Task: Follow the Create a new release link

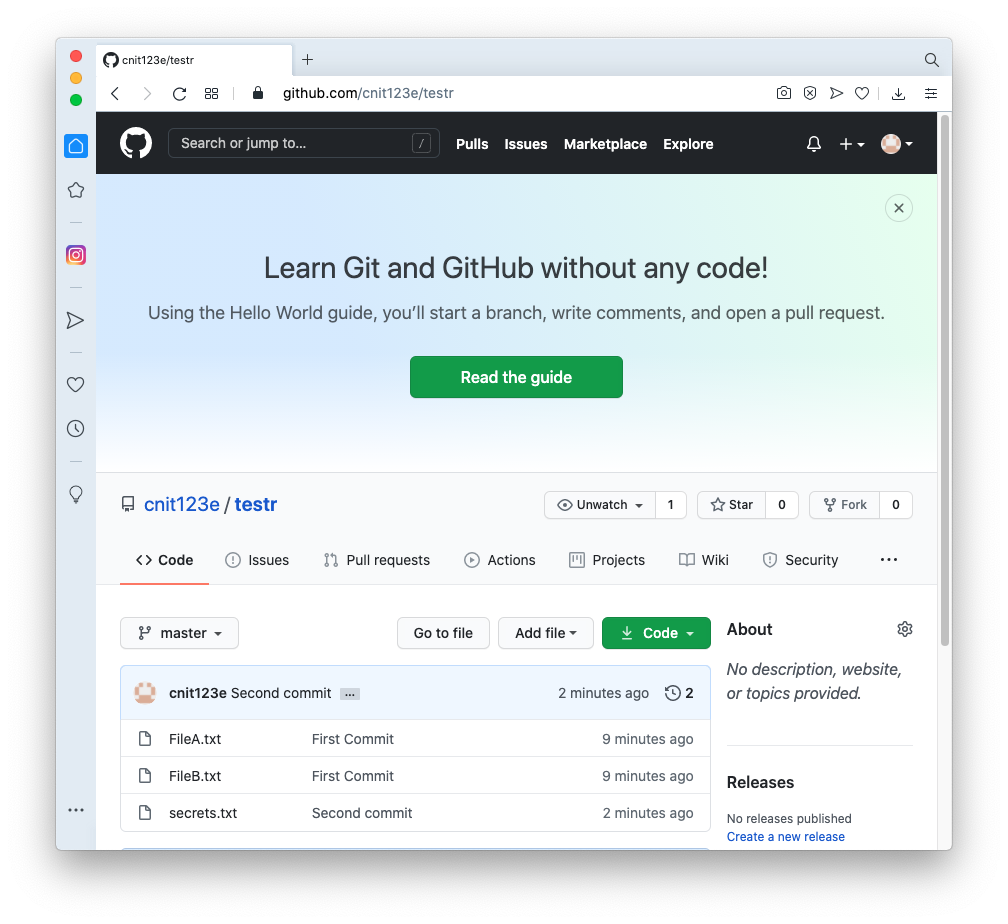Action: tap(786, 837)
